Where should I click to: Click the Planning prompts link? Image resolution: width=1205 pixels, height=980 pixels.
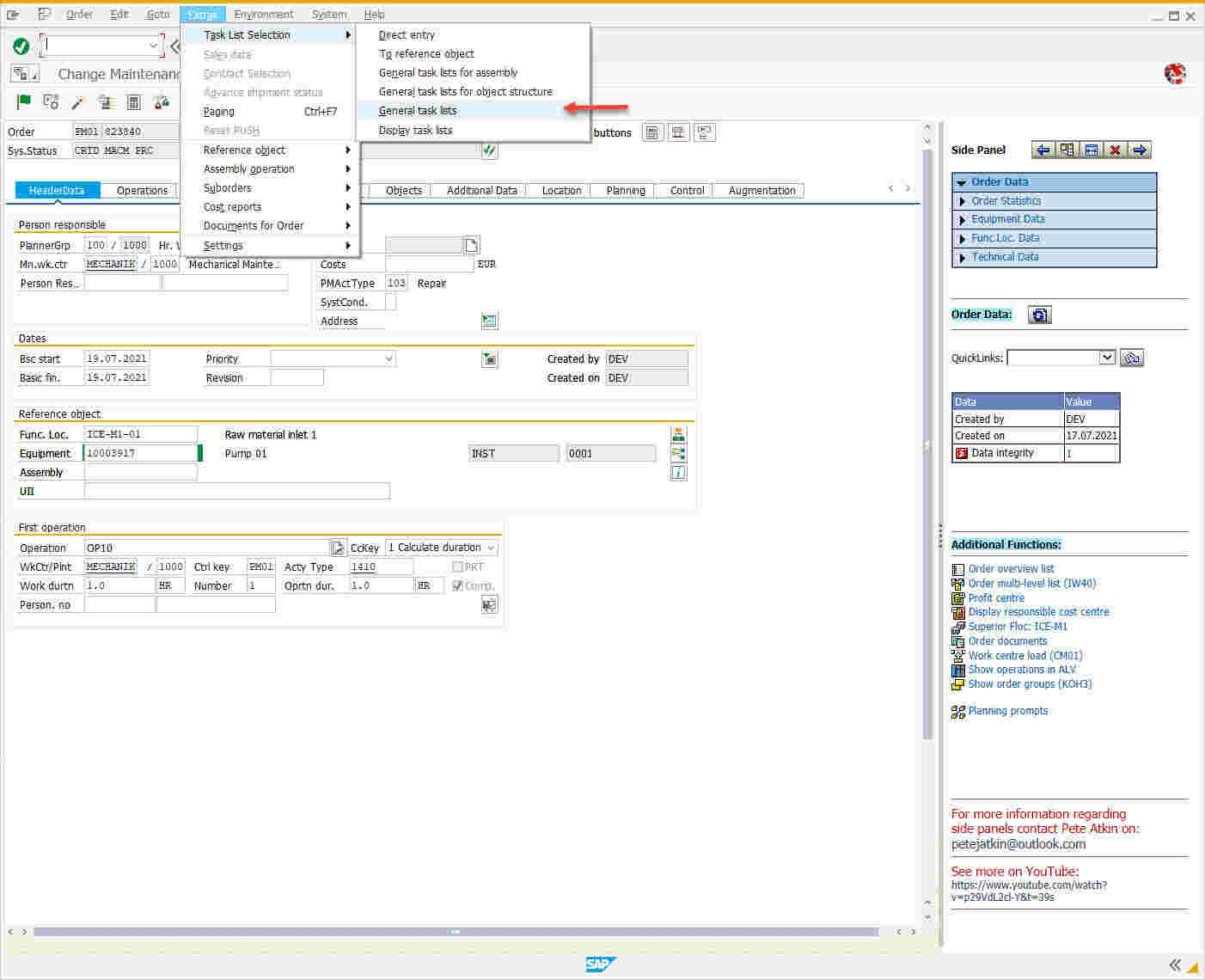(x=1008, y=711)
